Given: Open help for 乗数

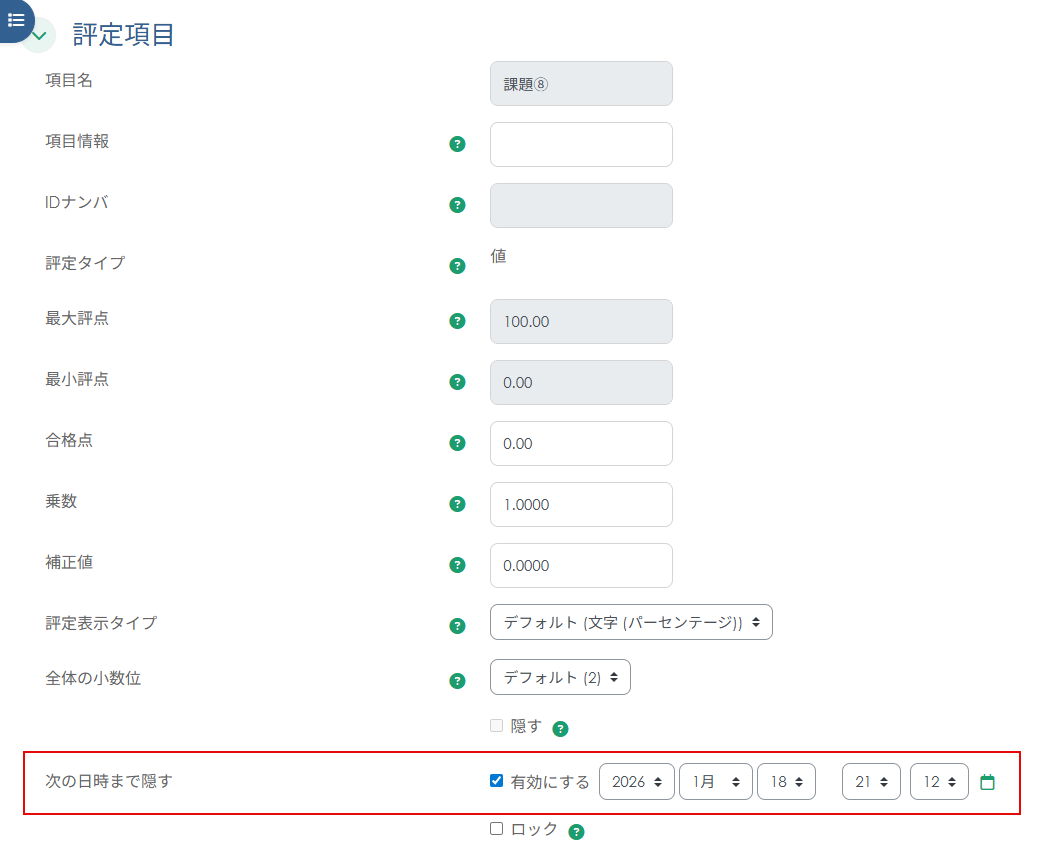Looking at the screenshot, I should click(x=457, y=504).
